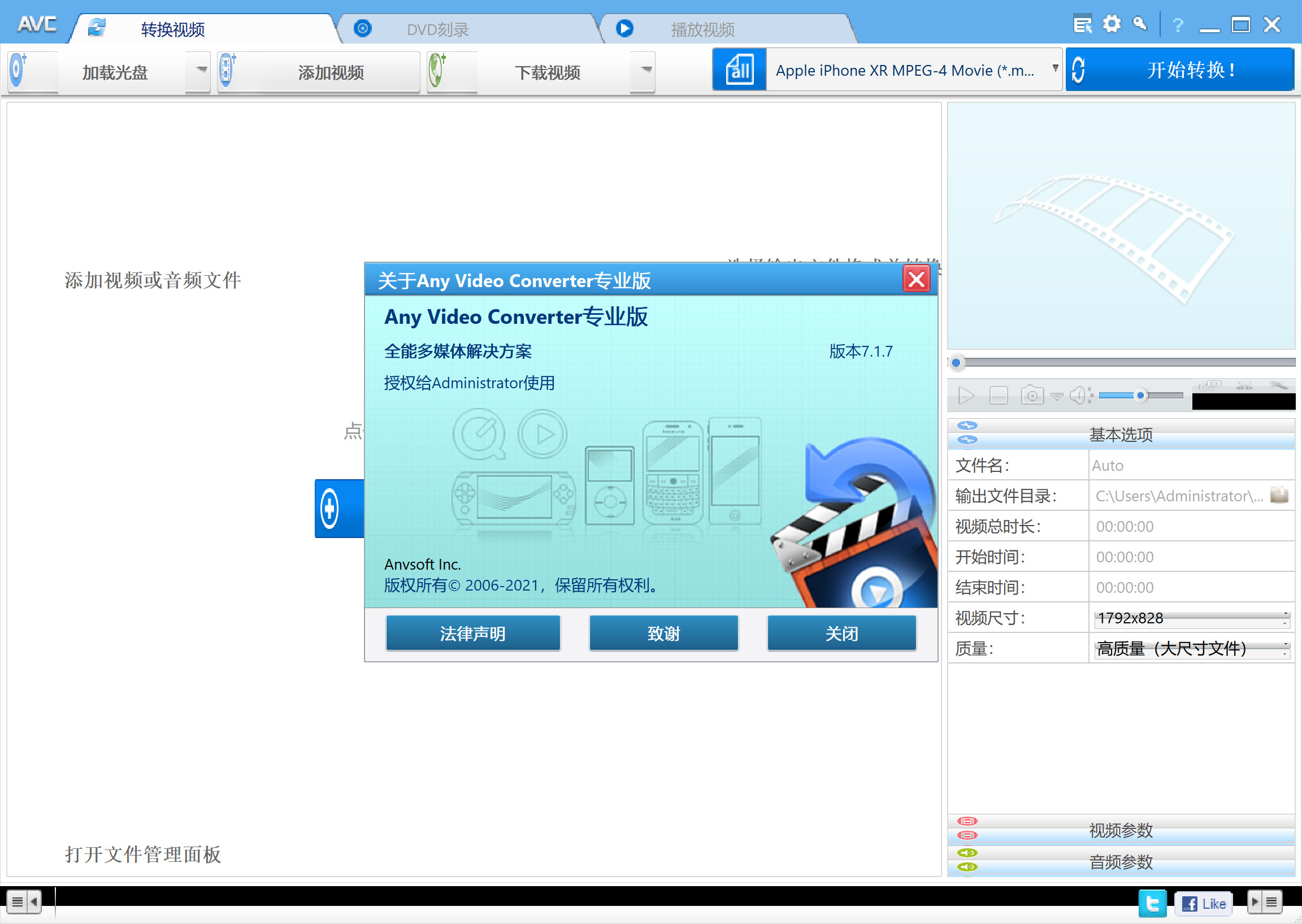Click the 开始转换 start converting button

pyautogui.click(x=1180, y=70)
